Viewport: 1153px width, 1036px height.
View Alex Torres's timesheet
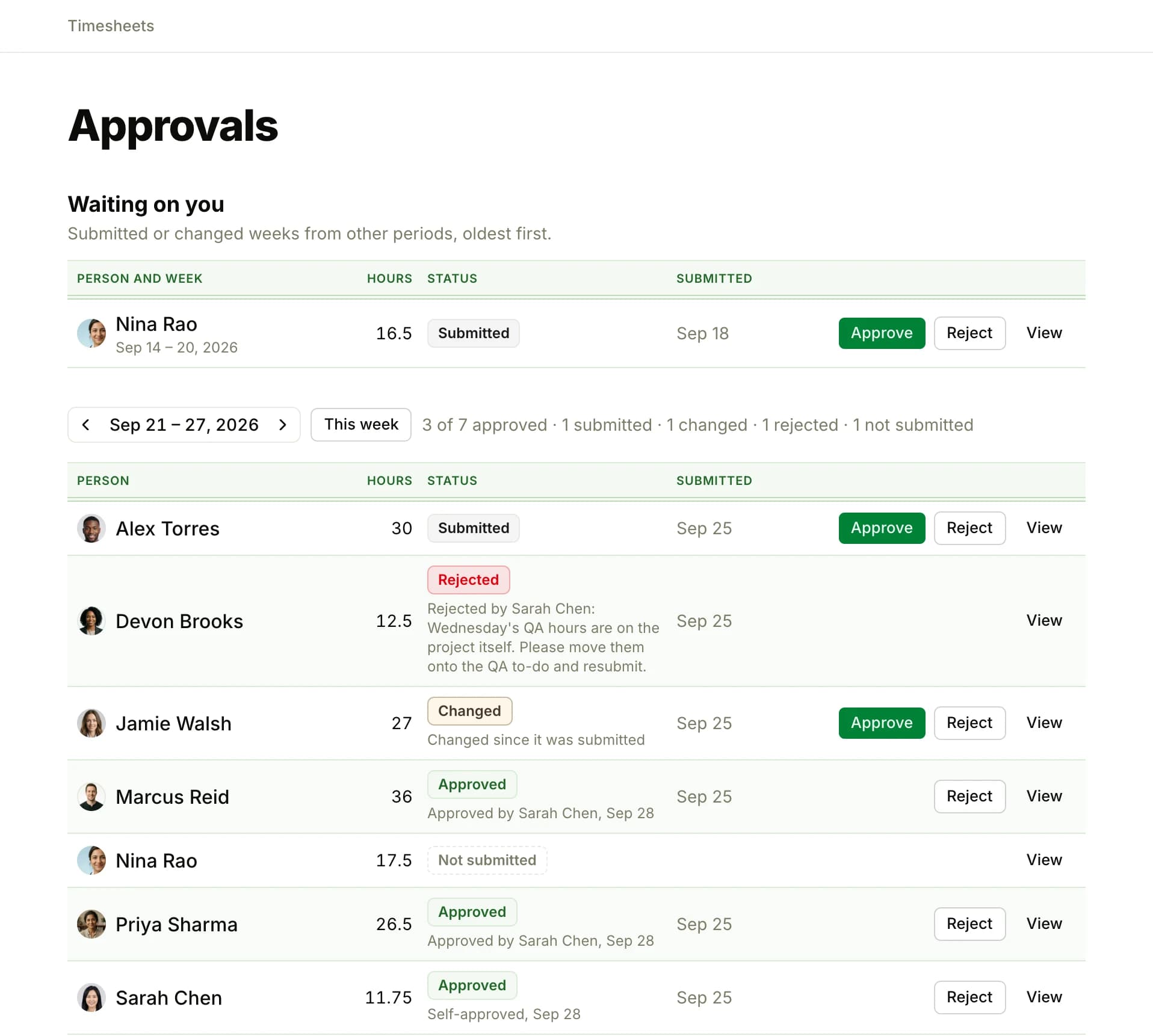click(x=1044, y=528)
